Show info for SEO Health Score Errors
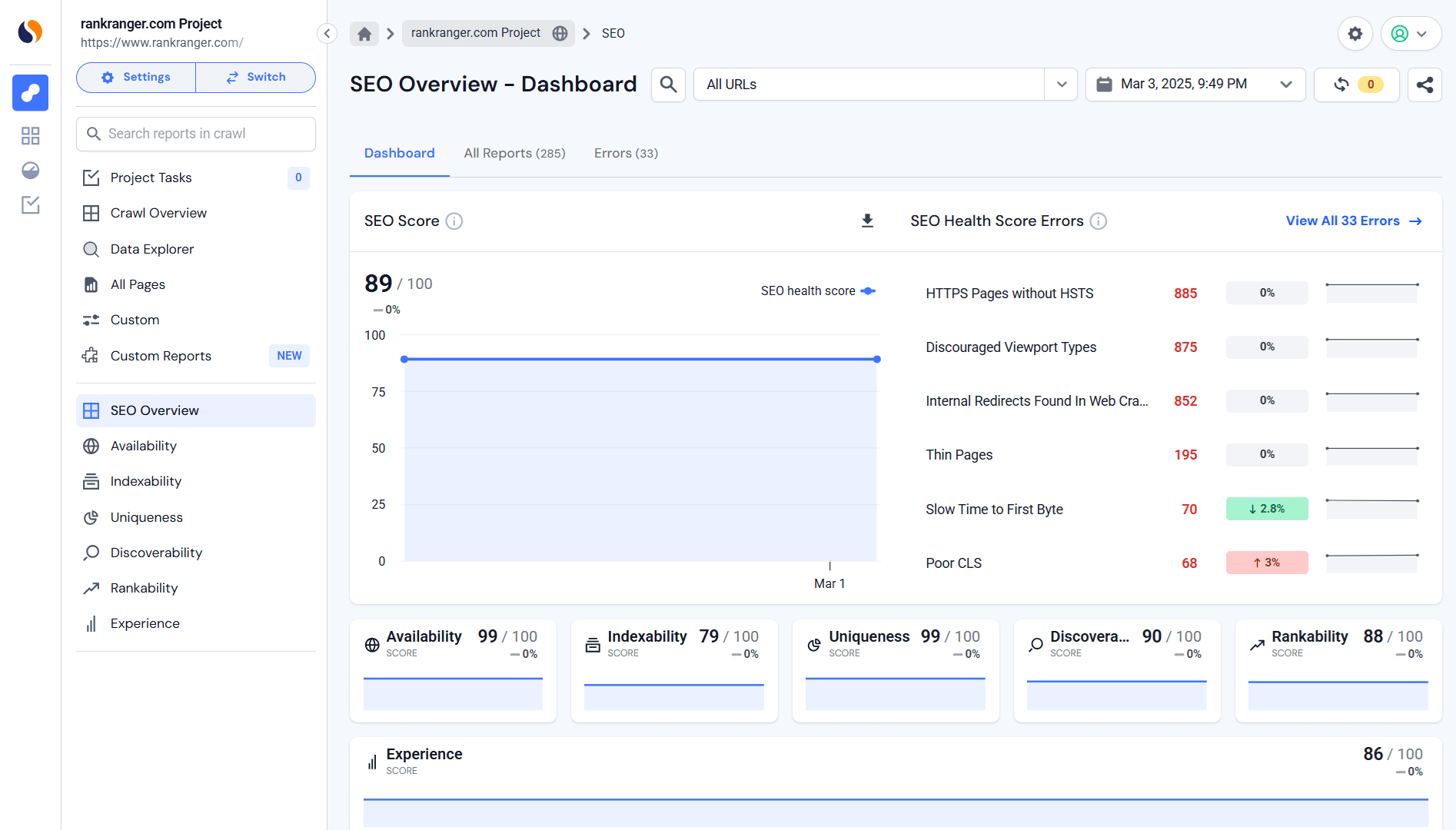 (1099, 221)
